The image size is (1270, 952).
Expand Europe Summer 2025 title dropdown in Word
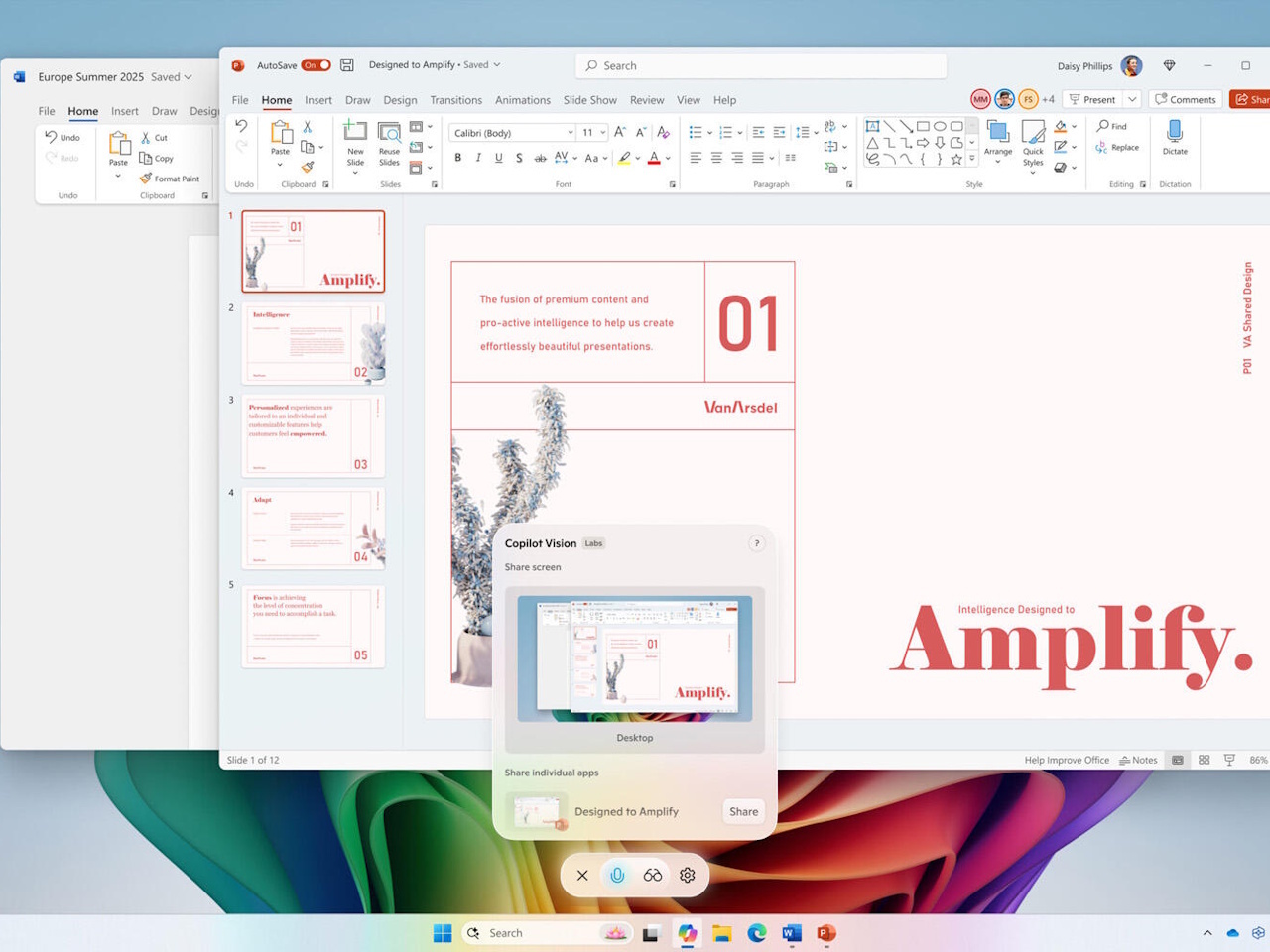(188, 77)
